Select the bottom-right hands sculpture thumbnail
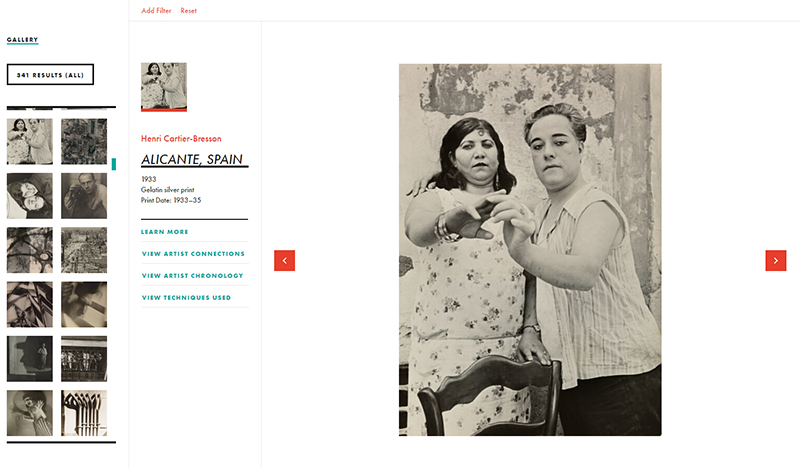Image resolution: width=800 pixels, height=469 pixels. pyautogui.click(x=84, y=413)
